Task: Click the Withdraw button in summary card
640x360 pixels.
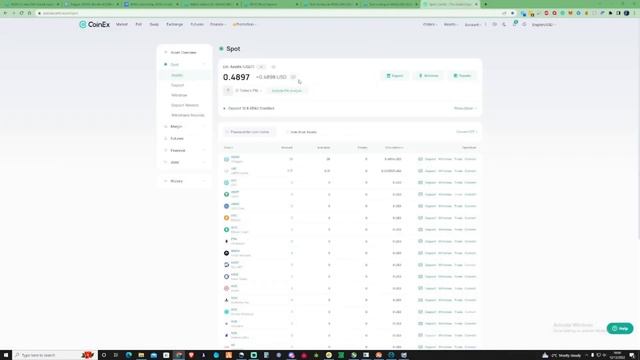Action: 429,76
